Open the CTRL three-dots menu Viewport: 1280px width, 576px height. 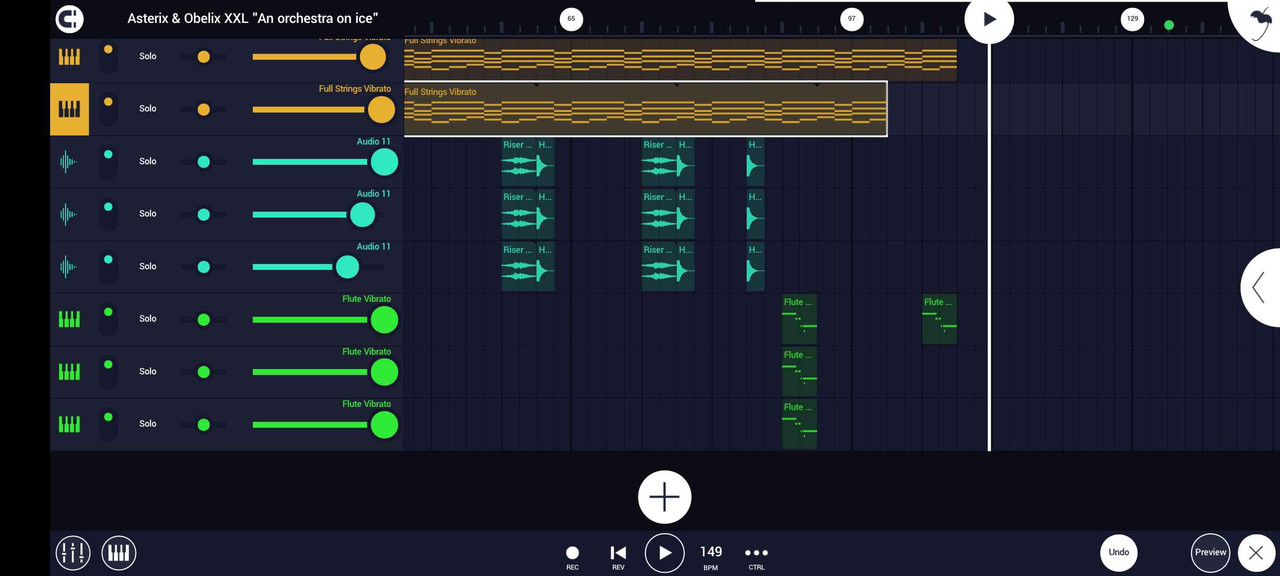tap(757, 557)
